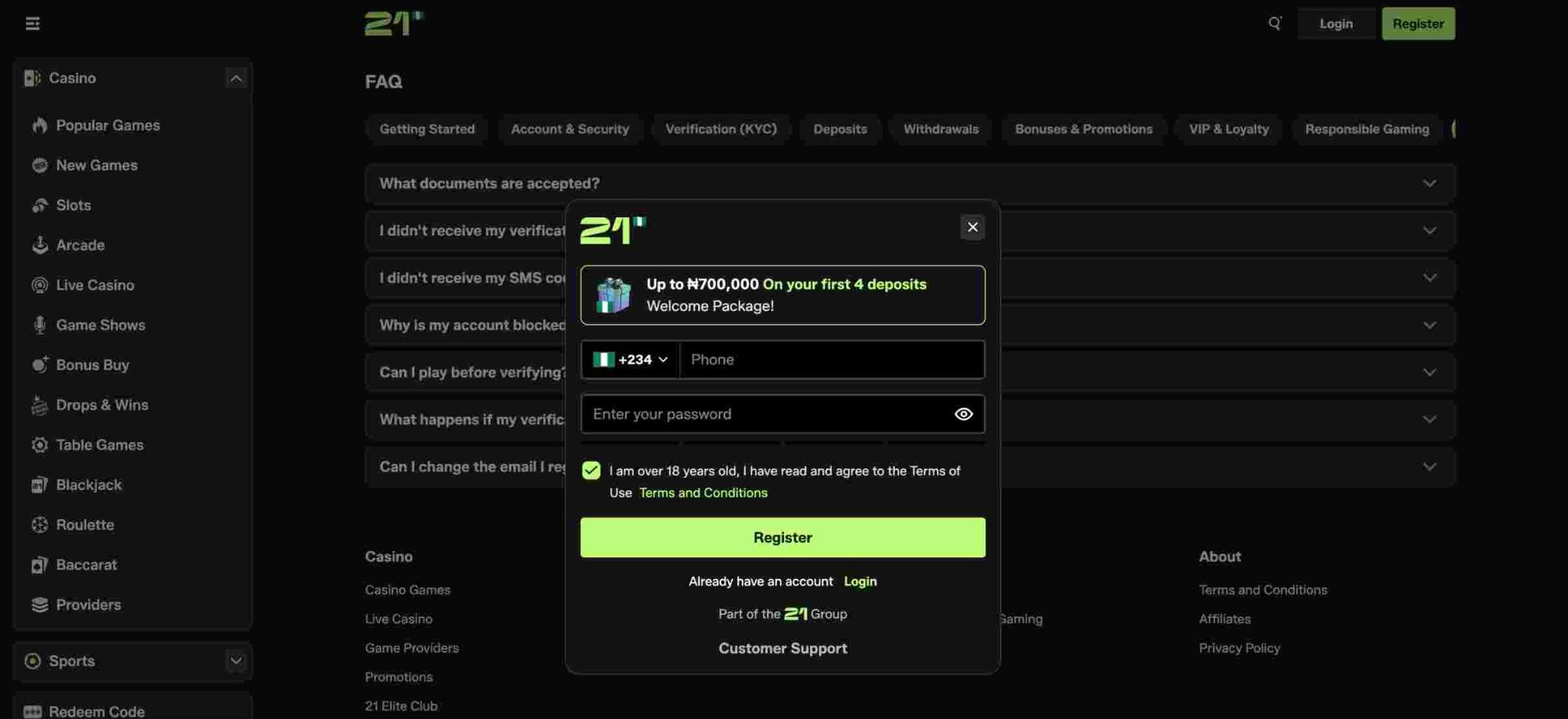The height and width of the screenshot is (719, 1568).
Task: Click the gift box welcome icon
Action: click(x=613, y=296)
